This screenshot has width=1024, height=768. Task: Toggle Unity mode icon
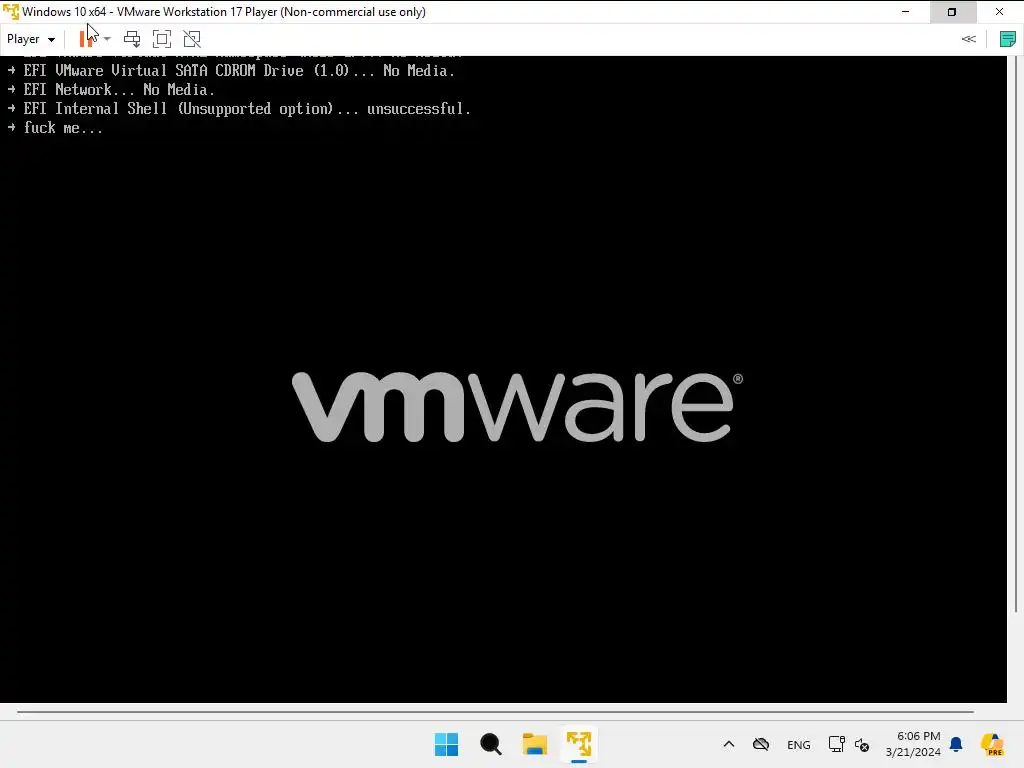point(192,39)
